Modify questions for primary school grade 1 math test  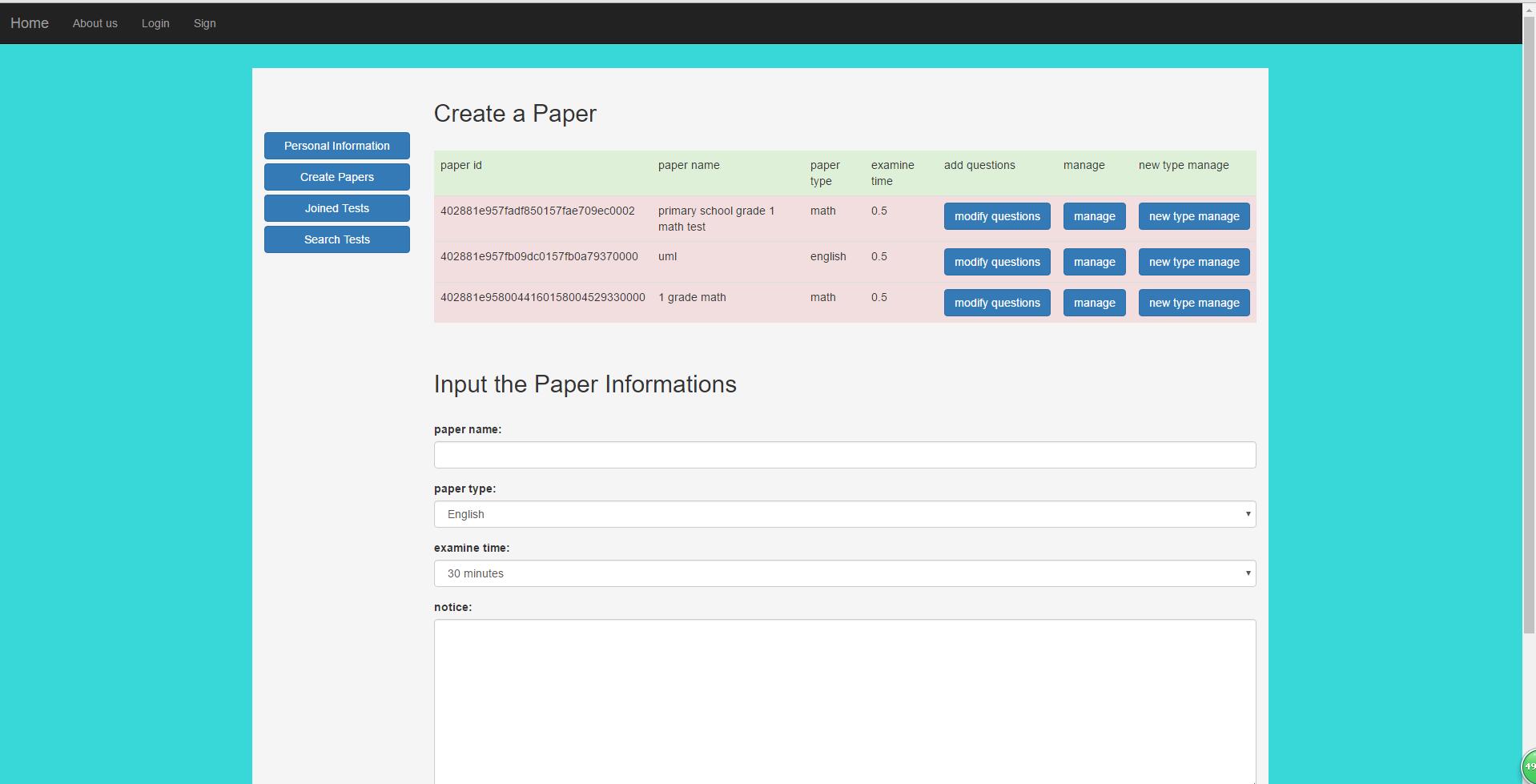pos(997,216)
